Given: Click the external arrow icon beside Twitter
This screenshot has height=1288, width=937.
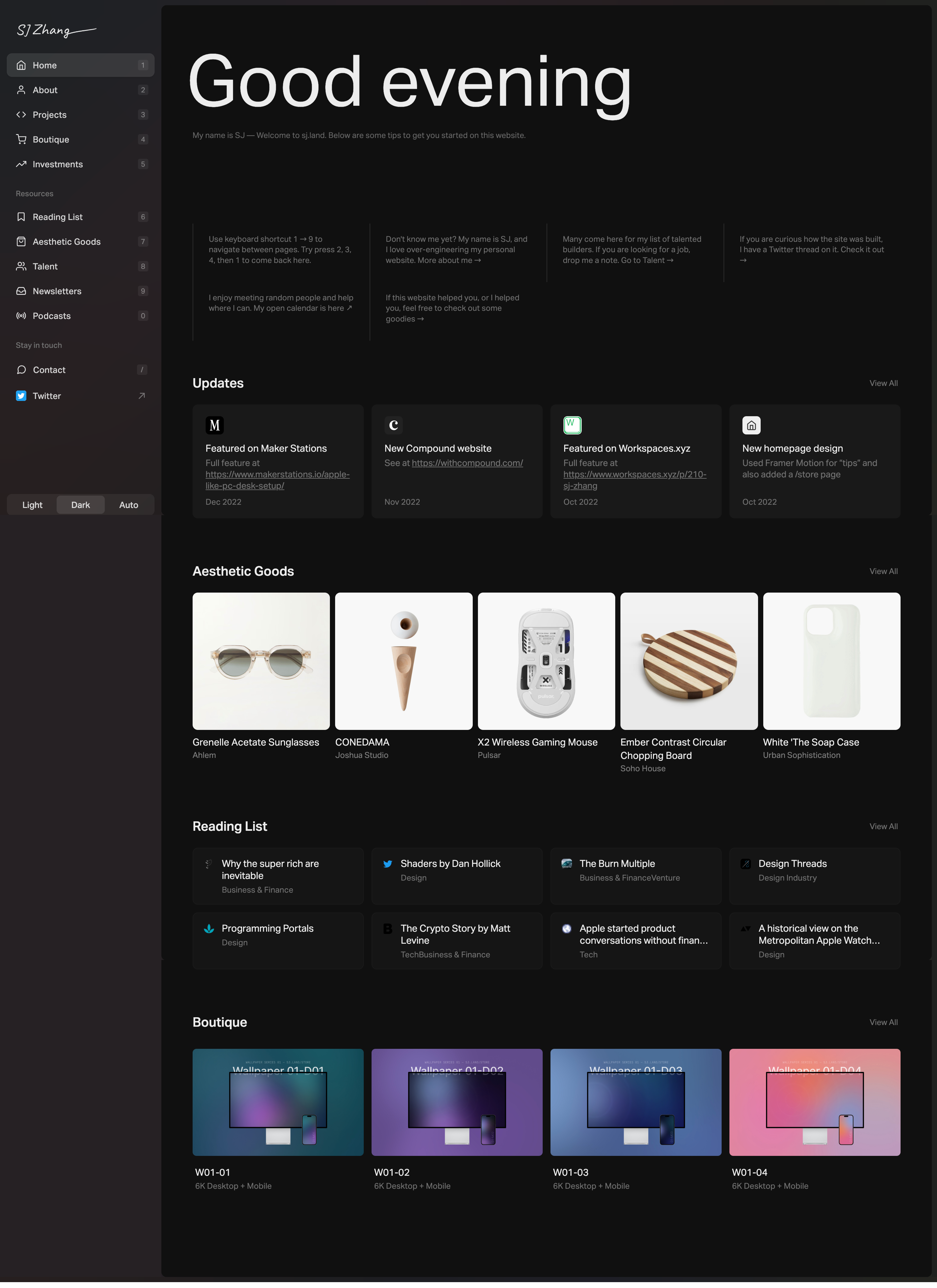Looking at the screenshot, I should click(142, 396).
